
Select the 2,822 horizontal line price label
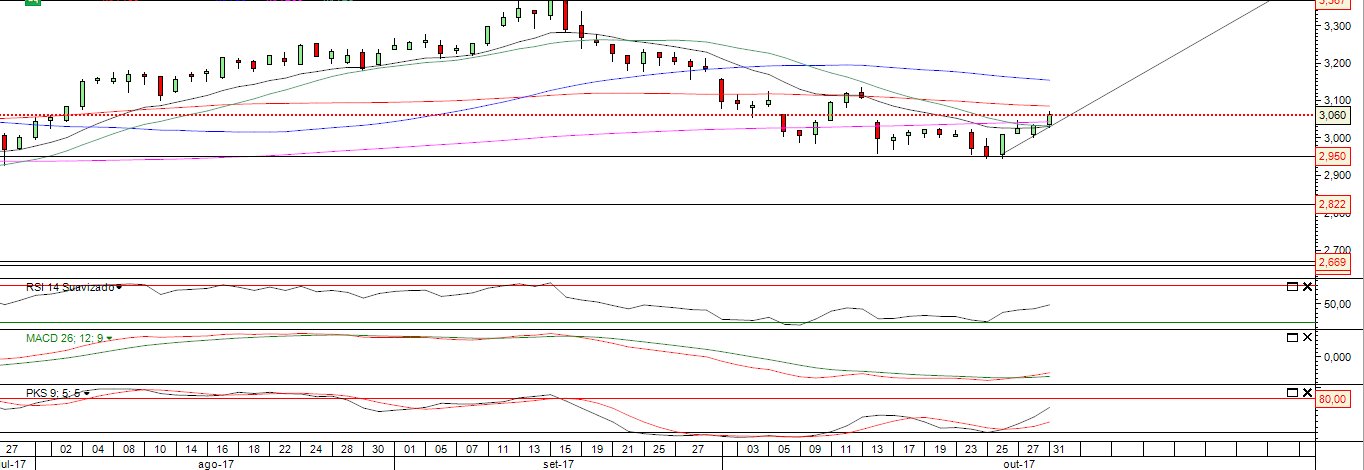(1332, 204)
